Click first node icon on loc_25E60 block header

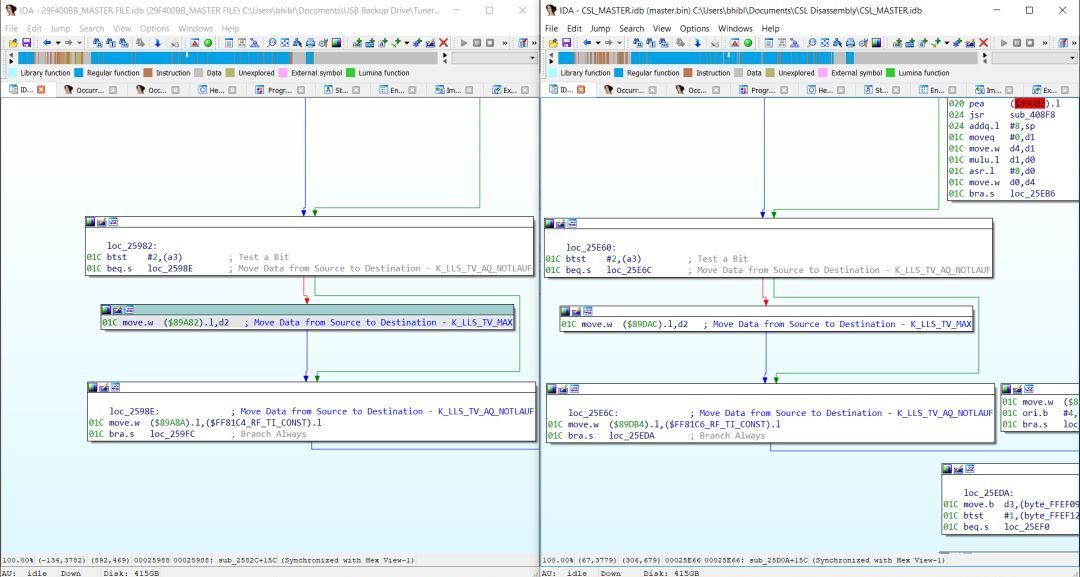pyautogui.click(x=550, y=224)
